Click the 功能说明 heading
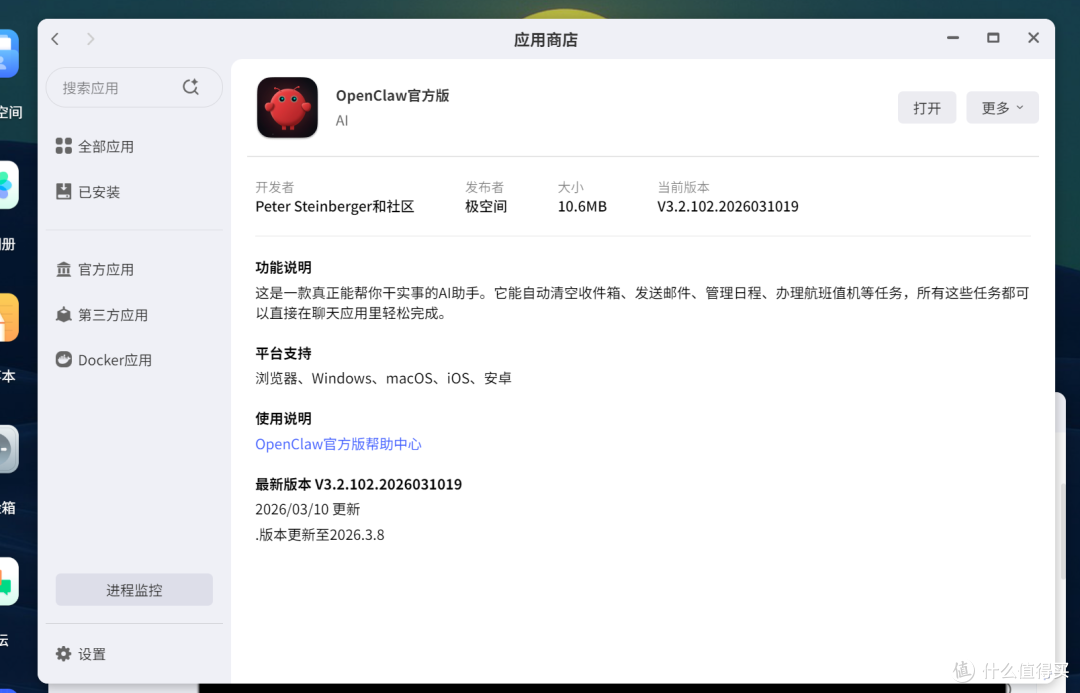 click(283, 267)
